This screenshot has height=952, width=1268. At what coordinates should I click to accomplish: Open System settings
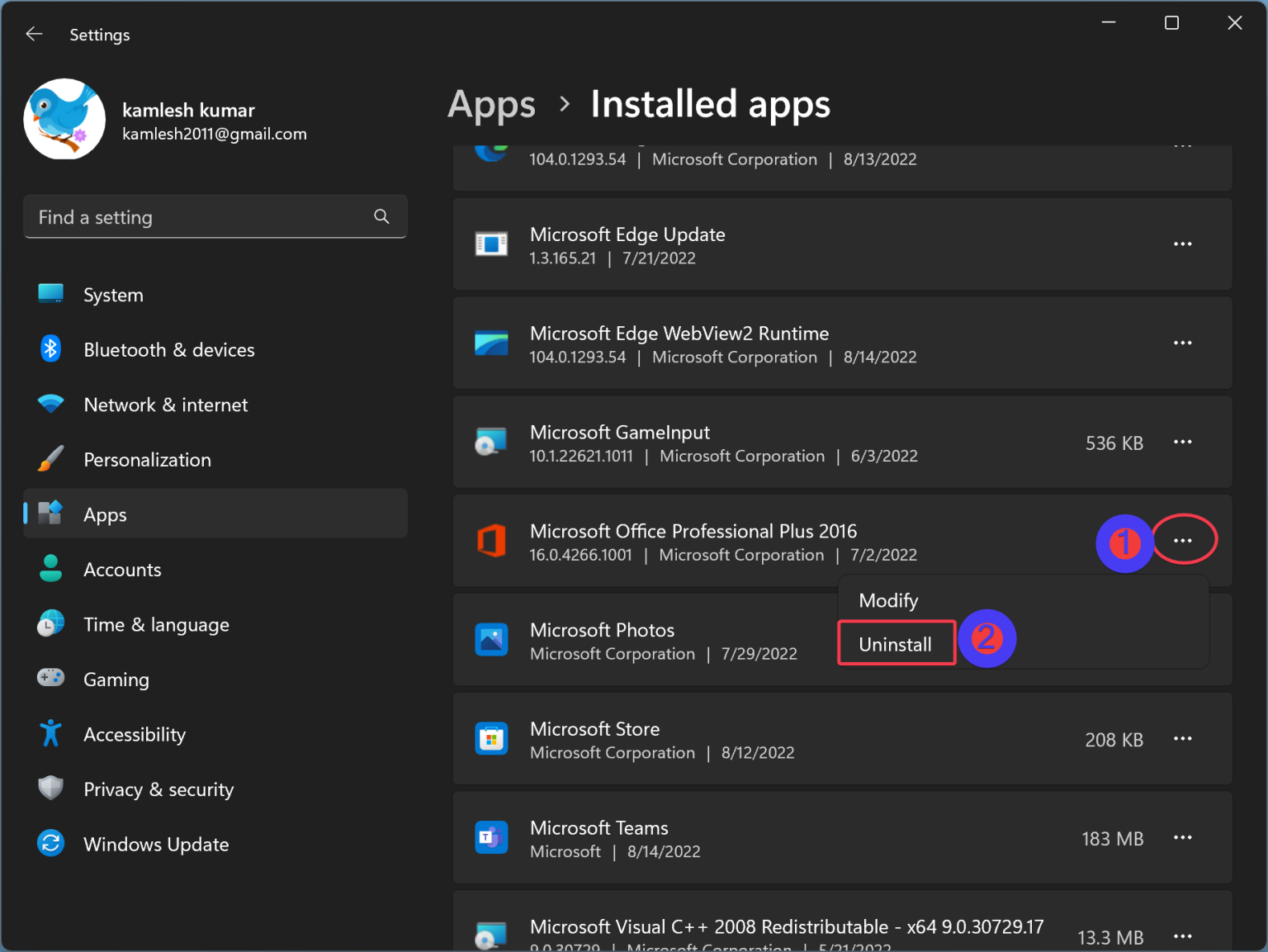tap(215, 295)
